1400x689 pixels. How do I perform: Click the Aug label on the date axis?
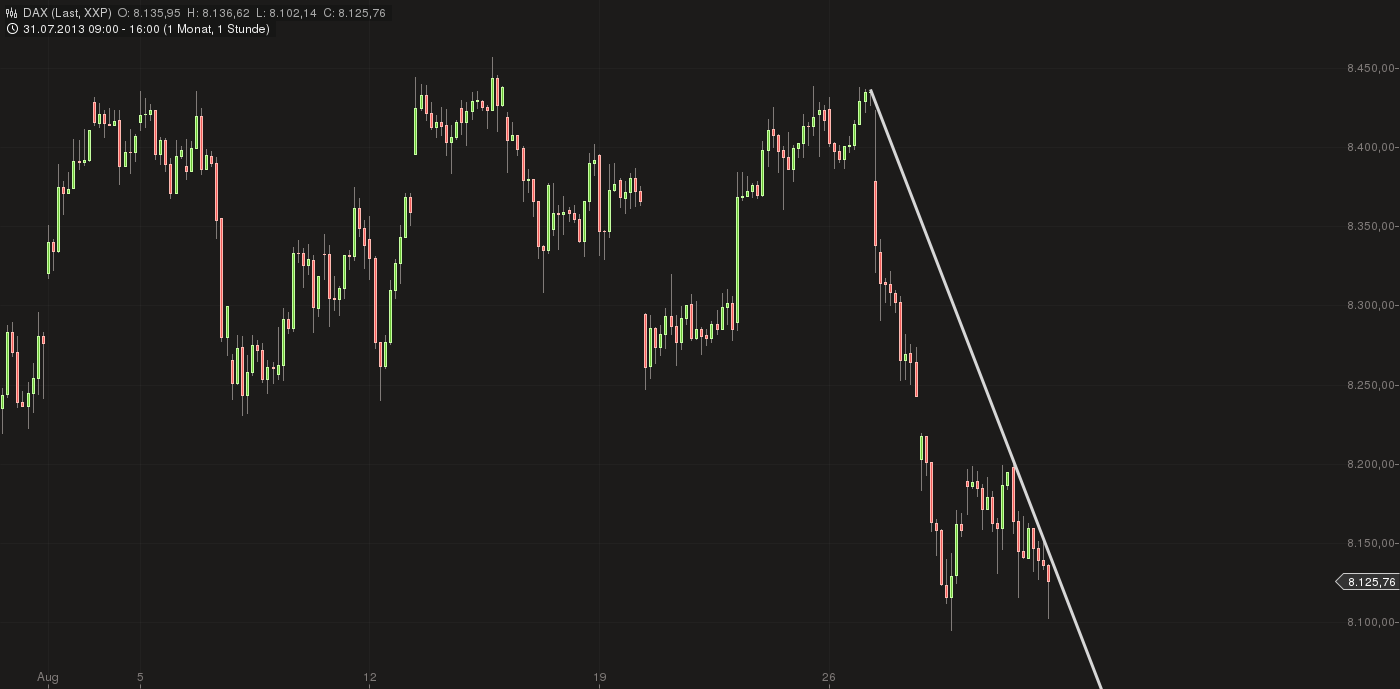47,677
